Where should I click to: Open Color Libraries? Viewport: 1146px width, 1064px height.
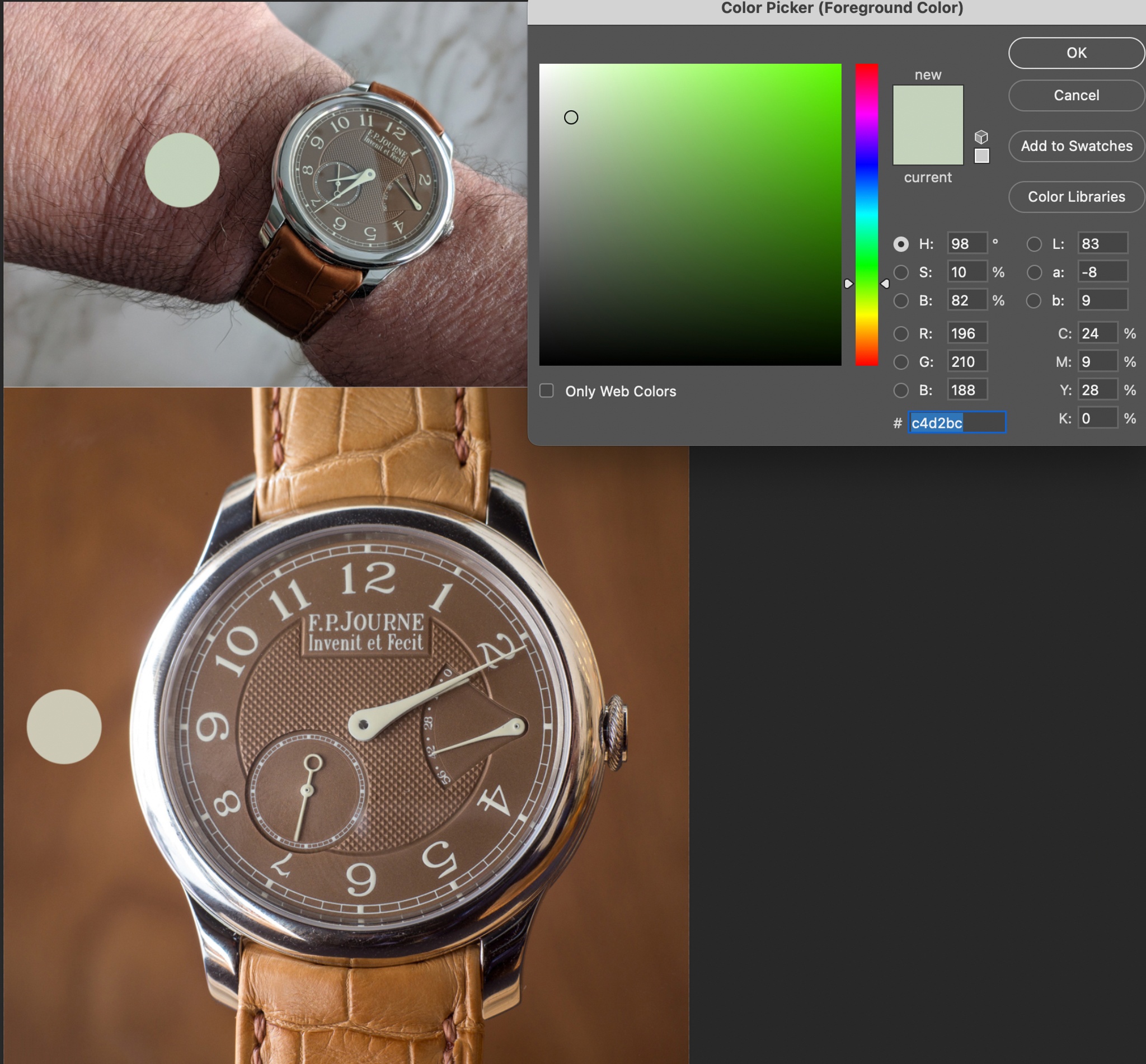tap(1075, 197)
